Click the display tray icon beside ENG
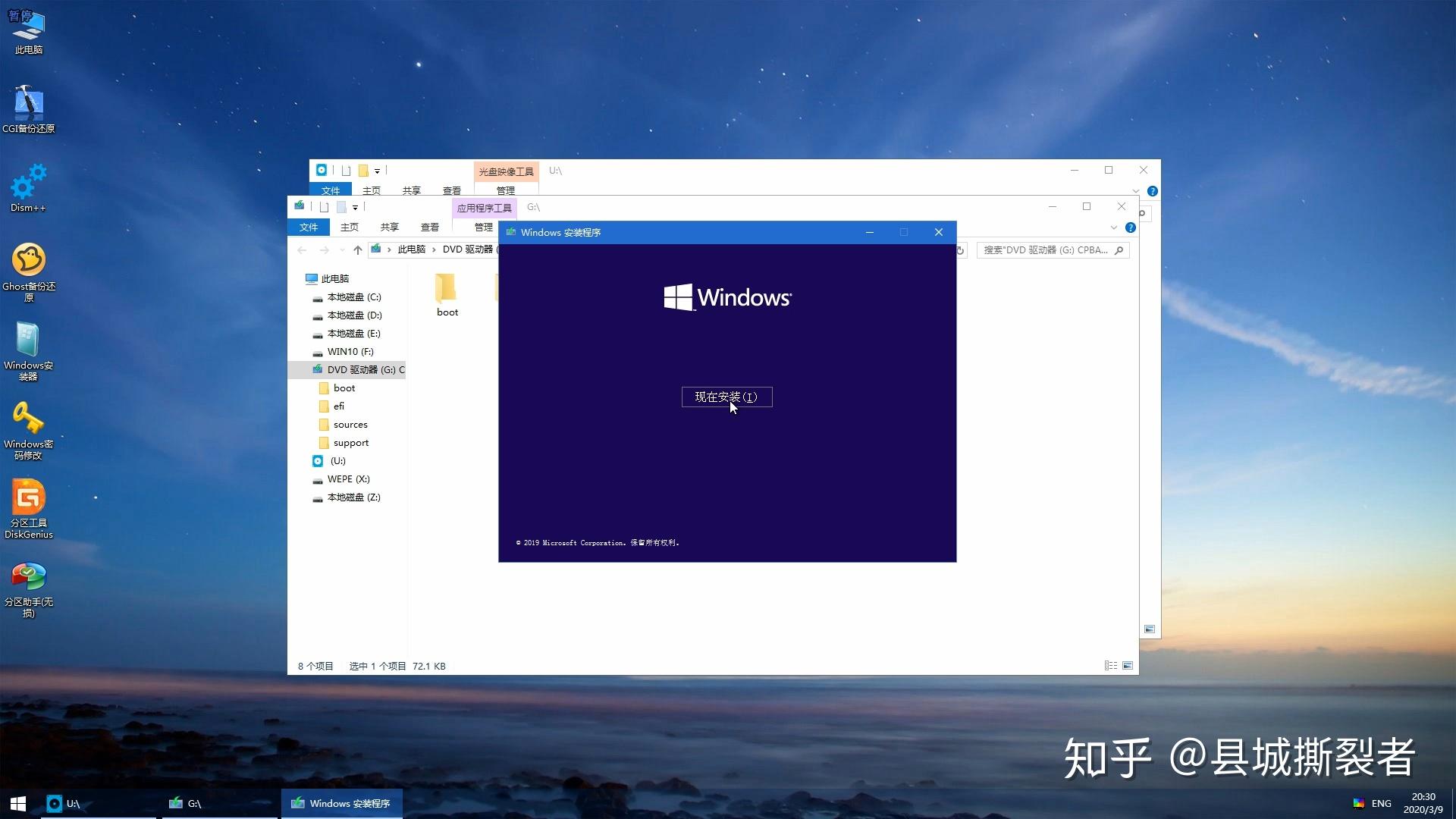Viewport: 1456px width, 819px height. (x=1358, y=803)
